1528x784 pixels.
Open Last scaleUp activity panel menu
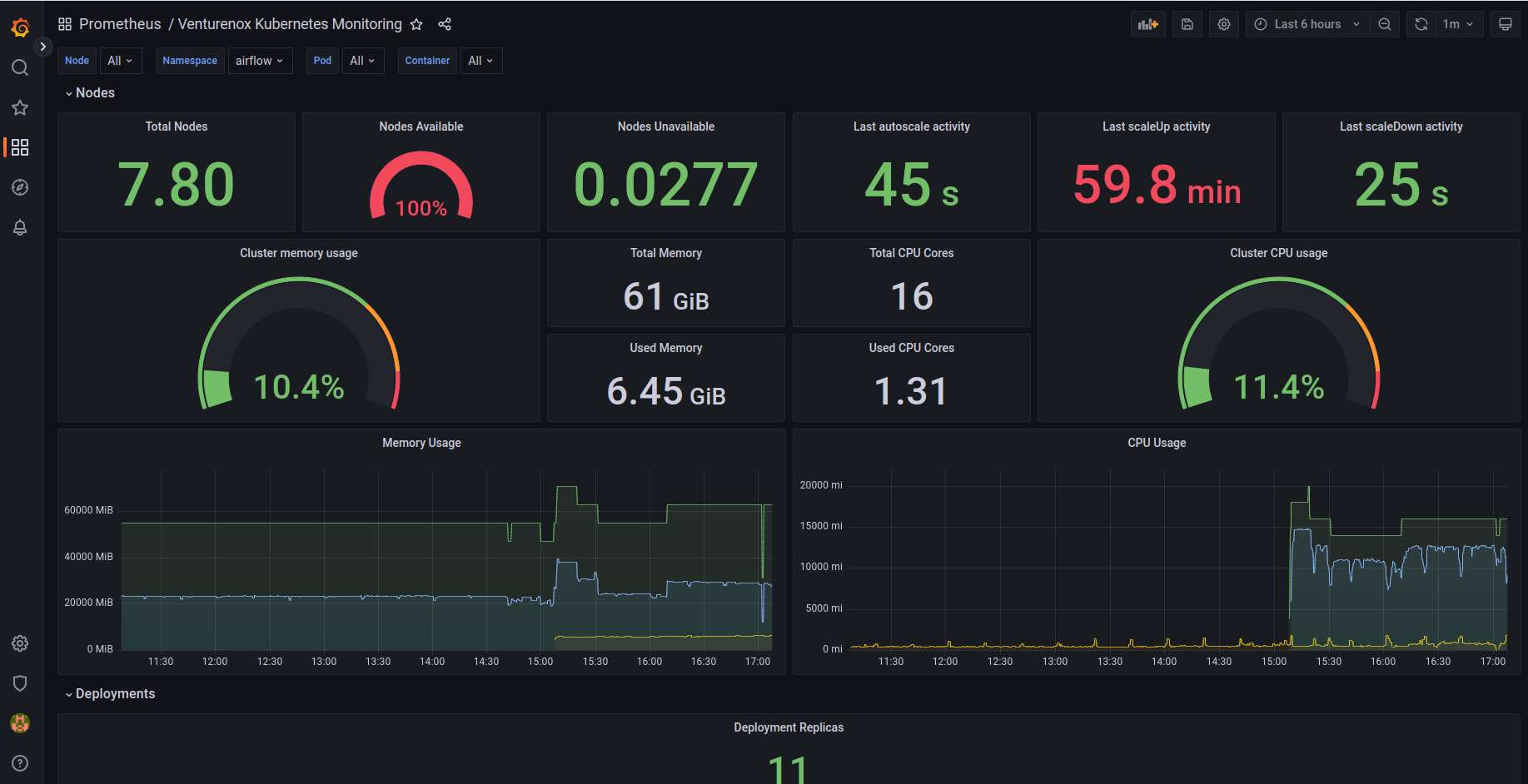pyautogui.click(x=1157, y=127)
